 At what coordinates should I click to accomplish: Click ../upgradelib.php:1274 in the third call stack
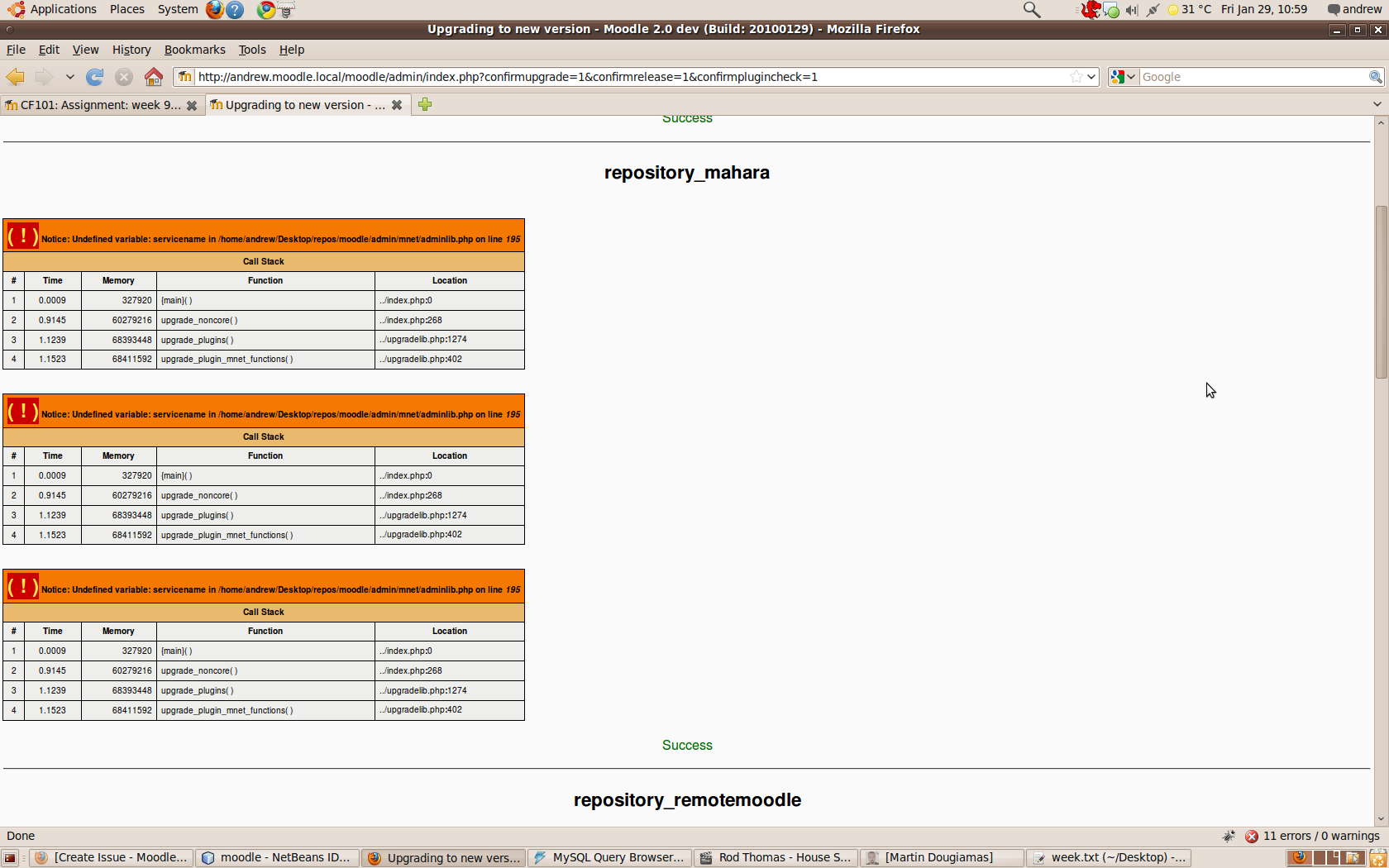[x=423, y=690]
